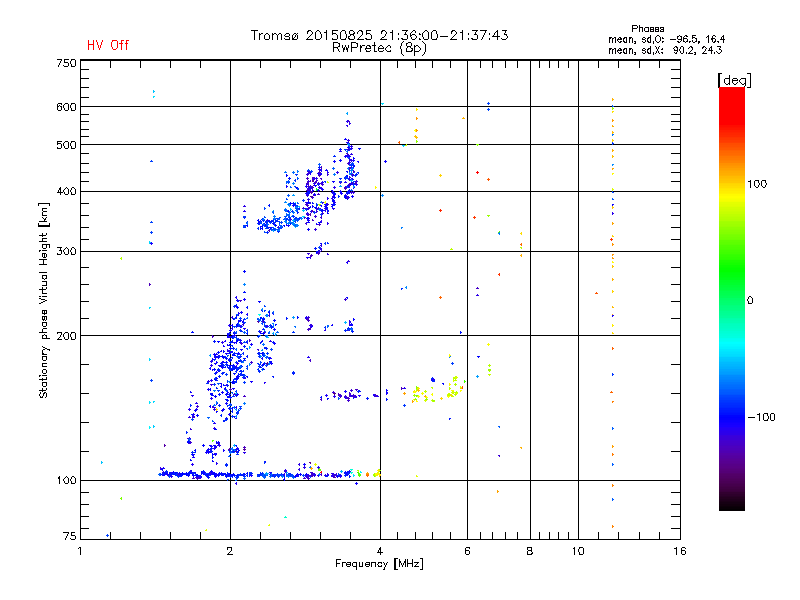The image size is (800, 600).
Task: Click the "Stationary phase Virtual Height [km]" axis title
Action: (44, 301)
